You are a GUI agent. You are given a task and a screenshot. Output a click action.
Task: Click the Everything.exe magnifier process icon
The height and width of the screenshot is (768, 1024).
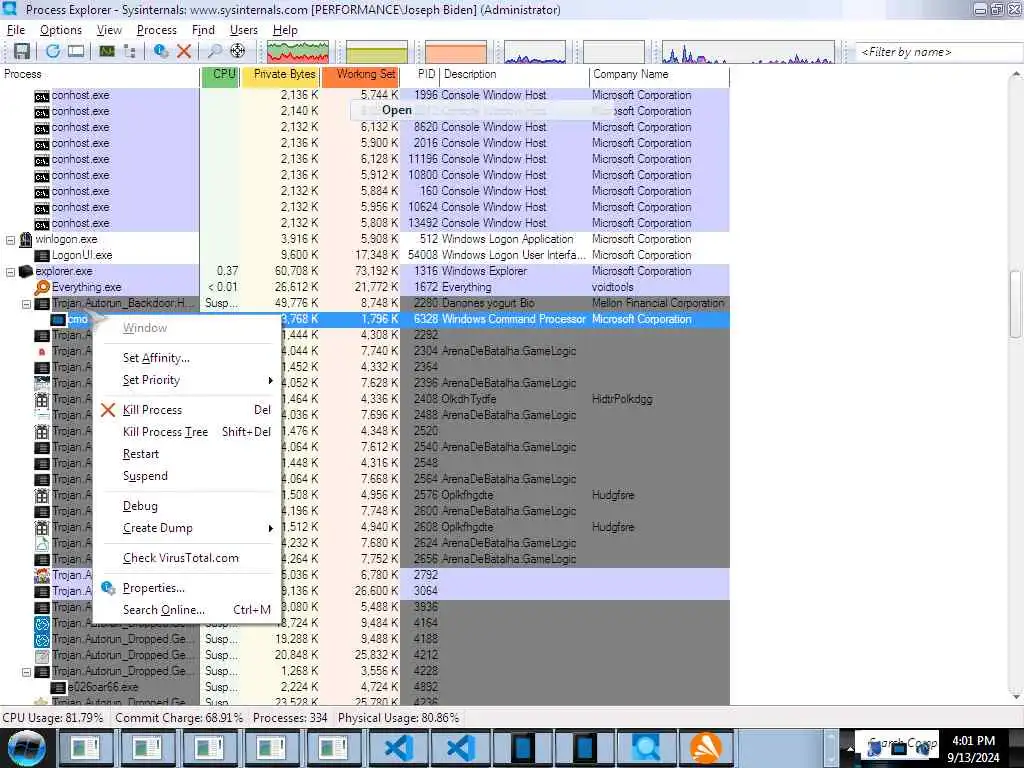pyautogui.click(x=42, y=287)
